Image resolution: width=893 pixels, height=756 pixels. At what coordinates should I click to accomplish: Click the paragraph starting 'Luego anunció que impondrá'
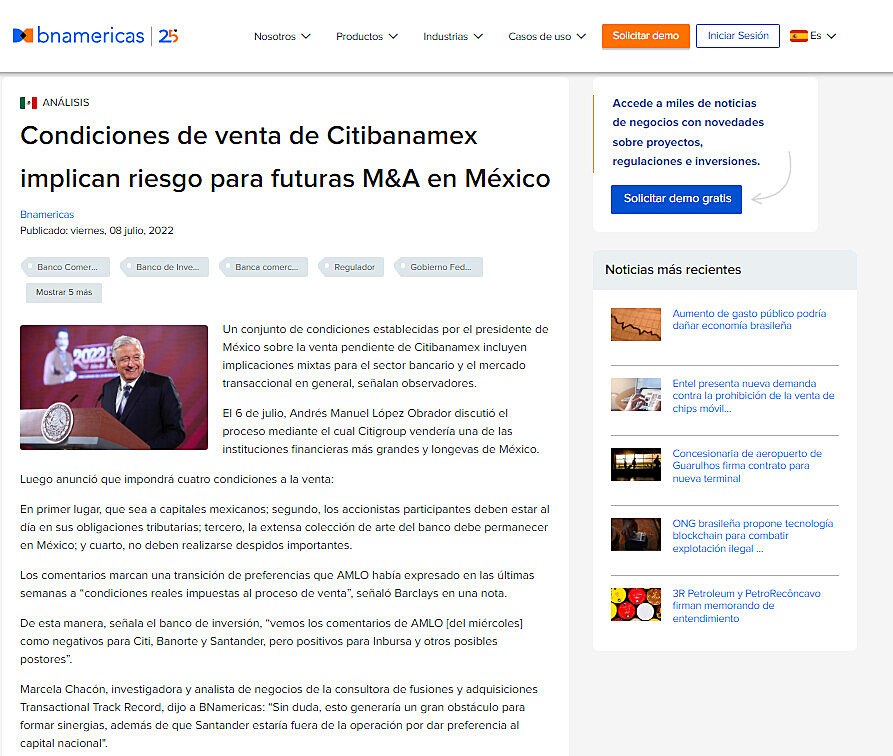177,479
